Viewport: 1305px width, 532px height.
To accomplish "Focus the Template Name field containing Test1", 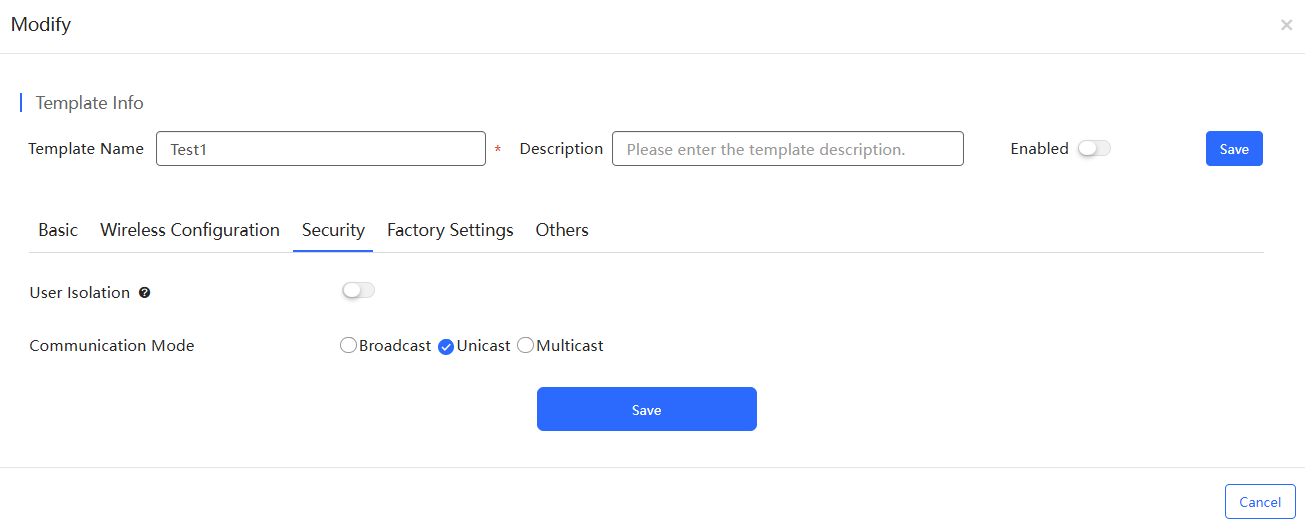I will [x=321, y=149].
